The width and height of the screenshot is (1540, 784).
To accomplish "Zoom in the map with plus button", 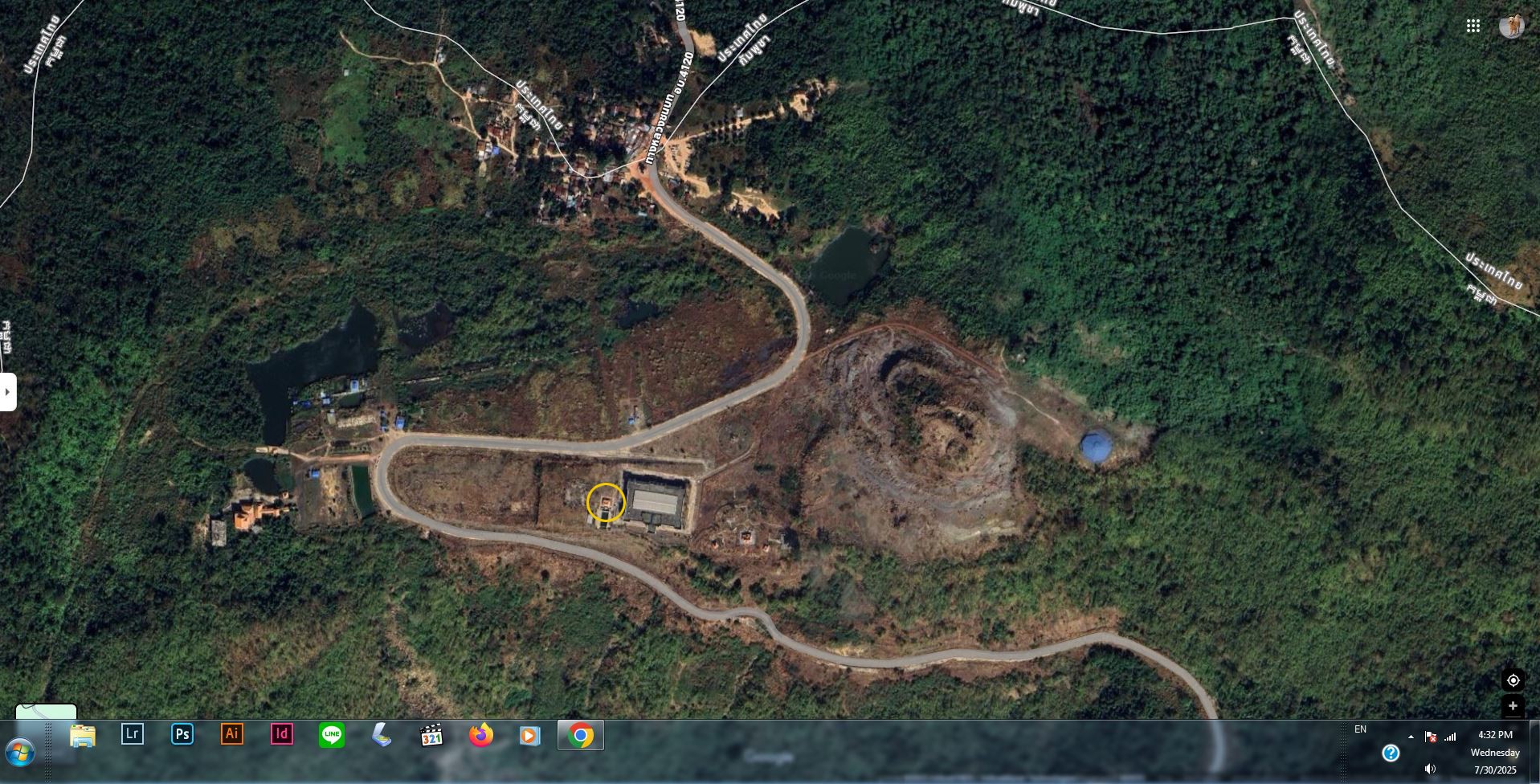I will coord(1513,706).
